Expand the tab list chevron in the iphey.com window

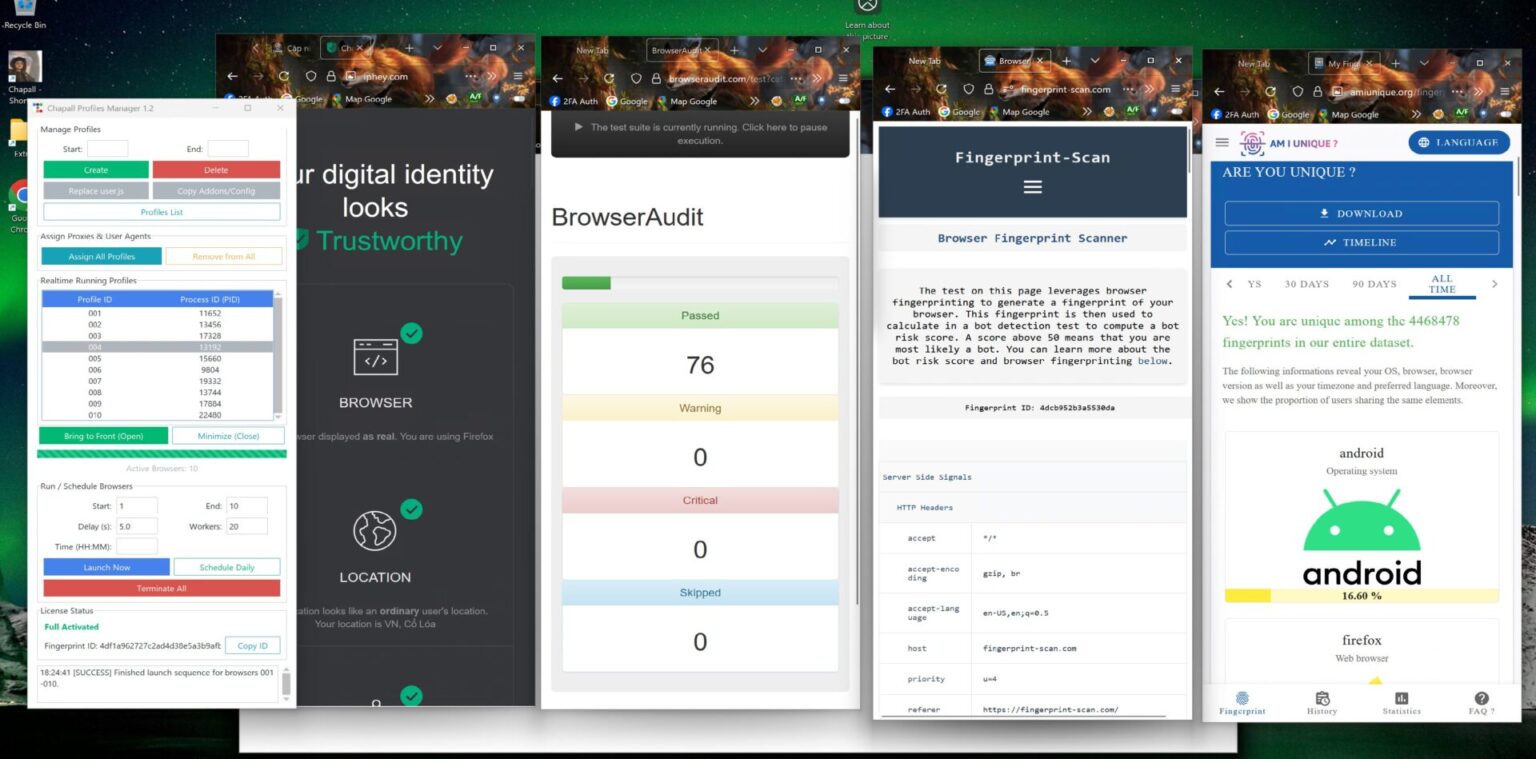point(437,48)
